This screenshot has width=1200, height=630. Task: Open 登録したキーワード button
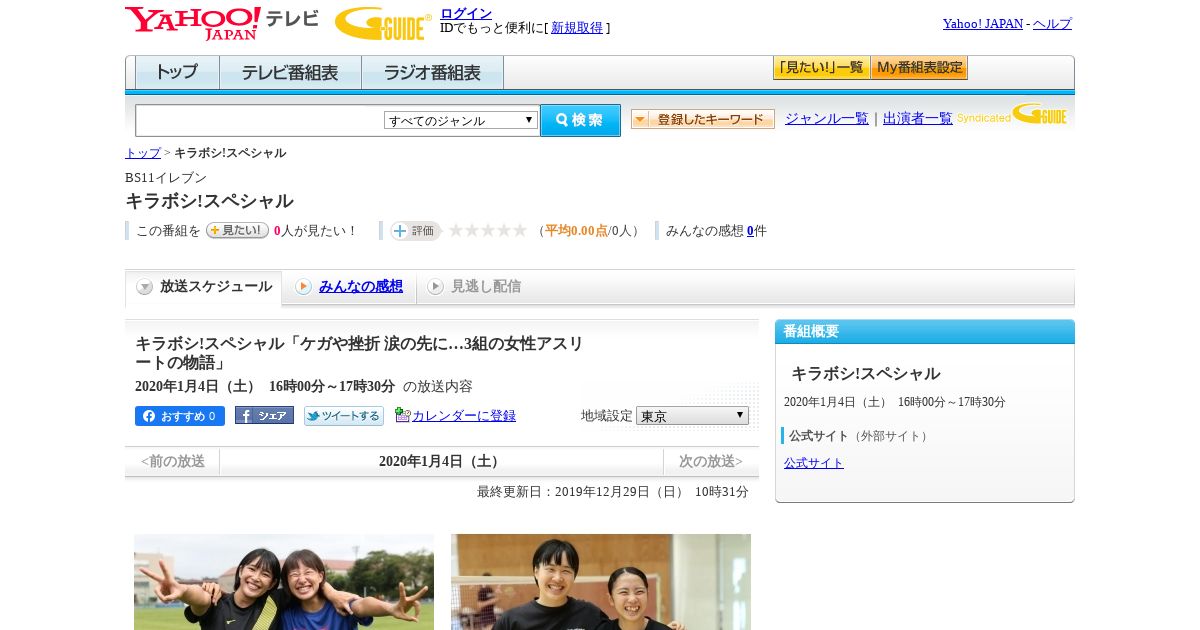pos(703,119)
